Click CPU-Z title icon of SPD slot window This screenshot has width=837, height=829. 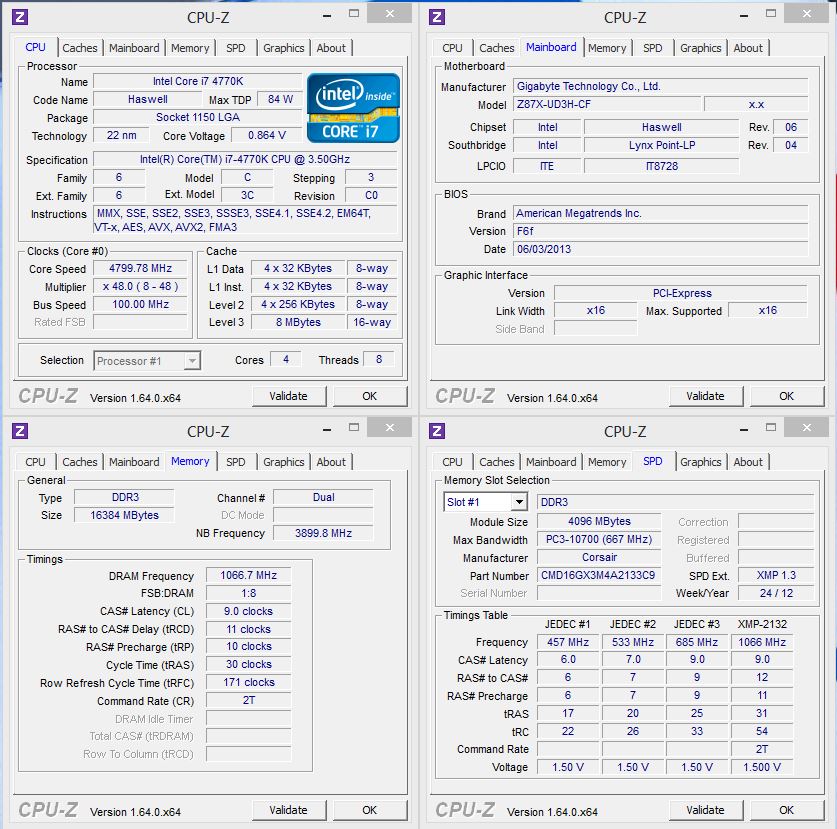pos(437,431)
